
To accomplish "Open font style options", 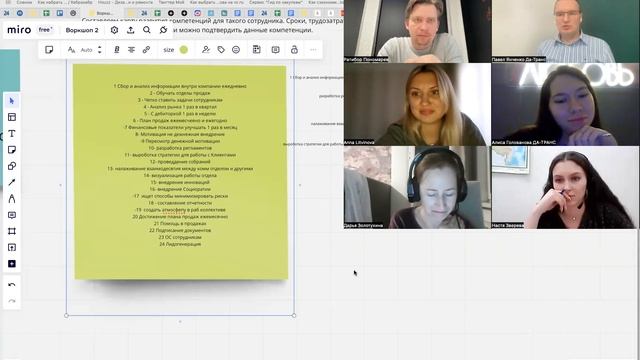I will click(x=71, y=50).
